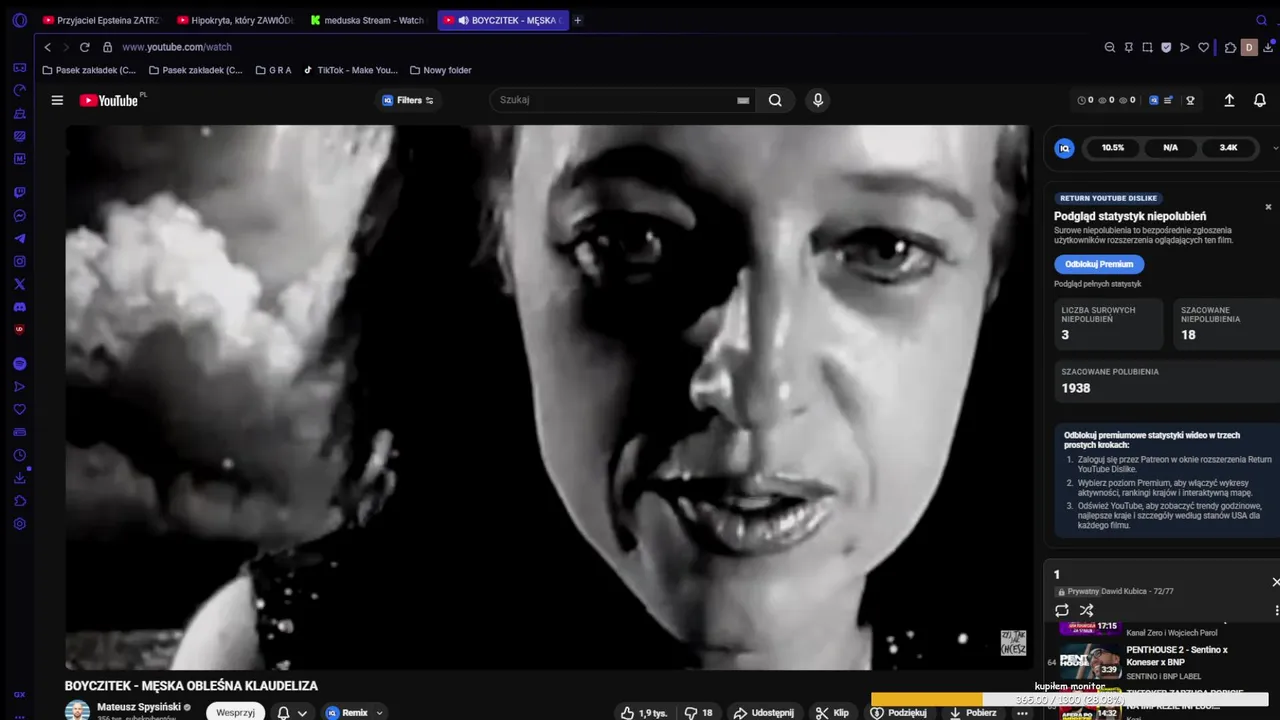This screenshot has width=1280, height=720.
Task: Open the Telegram sidebar icon
Action: (x=19, y=239)
